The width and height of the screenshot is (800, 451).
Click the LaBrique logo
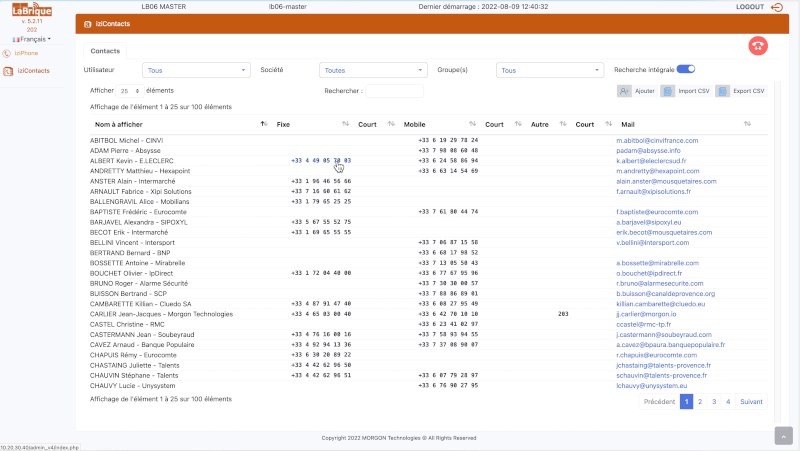tap(32, 10)
